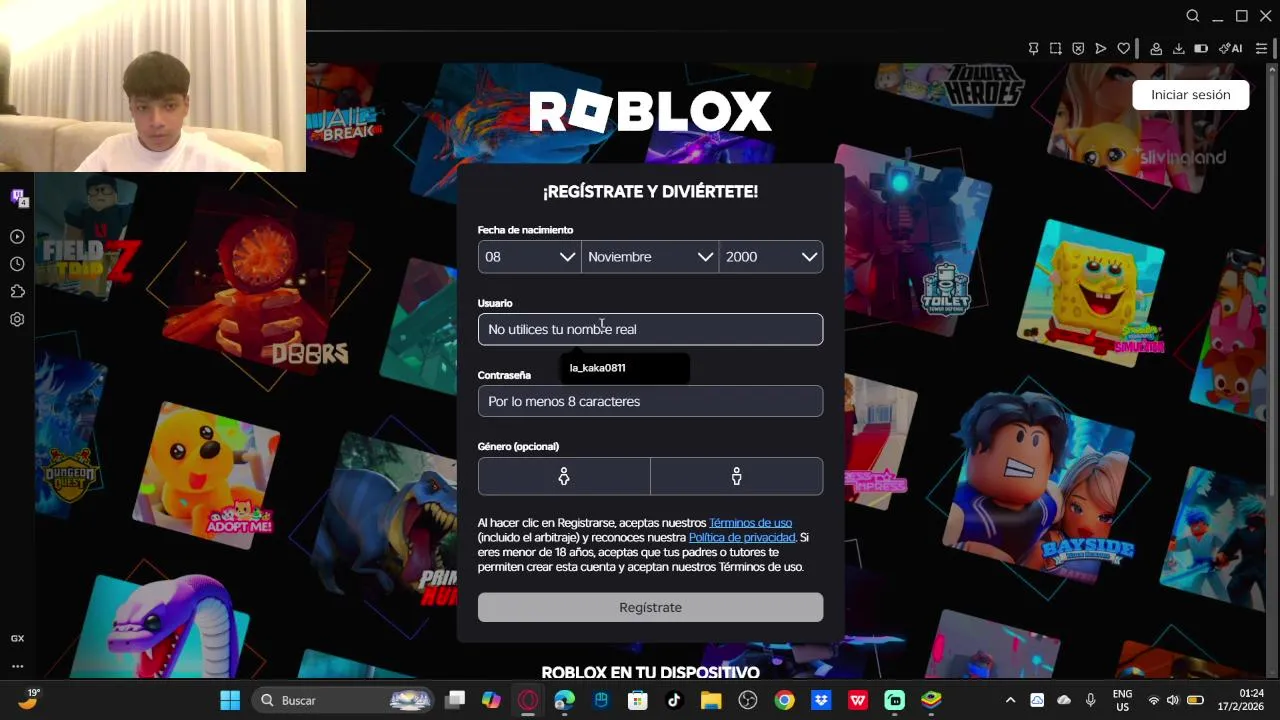Open the player icon in sidebar
This screenshot has height=720, width=1280.
pyautogui.click(x=17, y=237)
